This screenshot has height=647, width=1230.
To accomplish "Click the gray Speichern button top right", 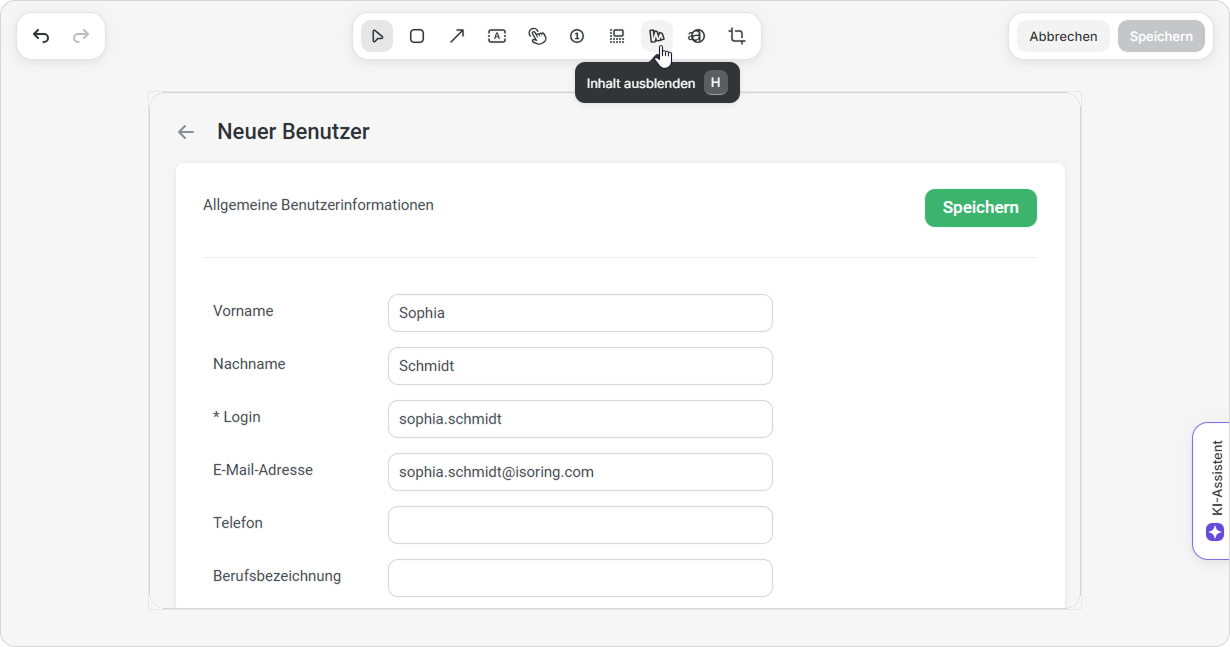I will pyautogui.click(x=1160, y=36).
